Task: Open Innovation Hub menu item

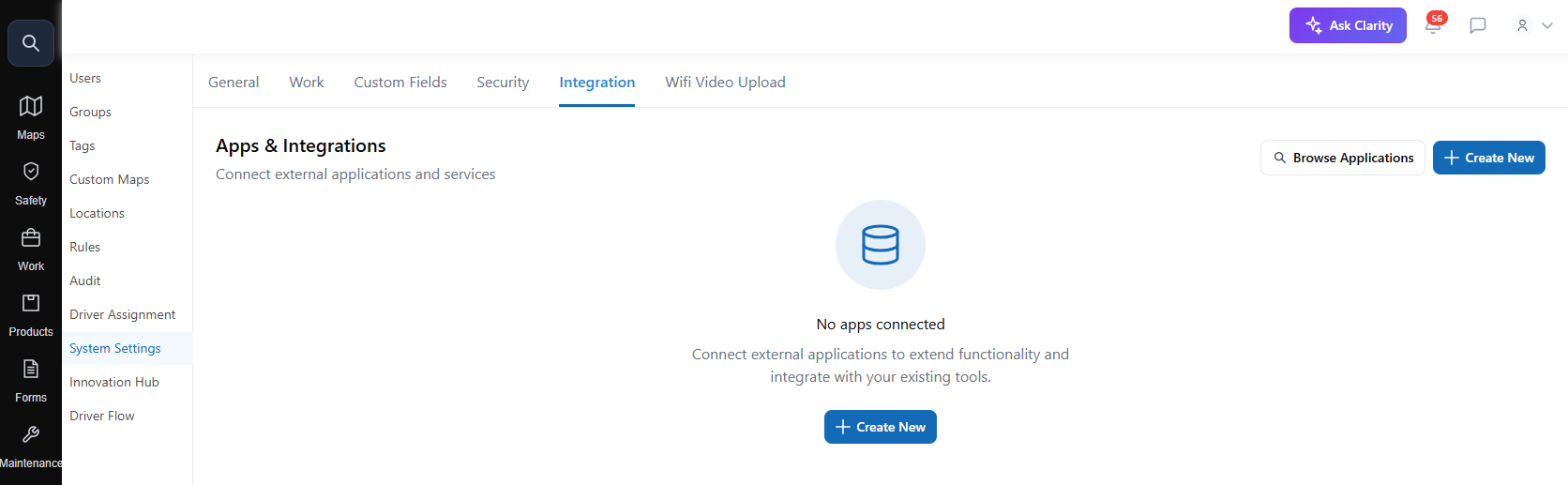Action: click(x=127, y=382)
